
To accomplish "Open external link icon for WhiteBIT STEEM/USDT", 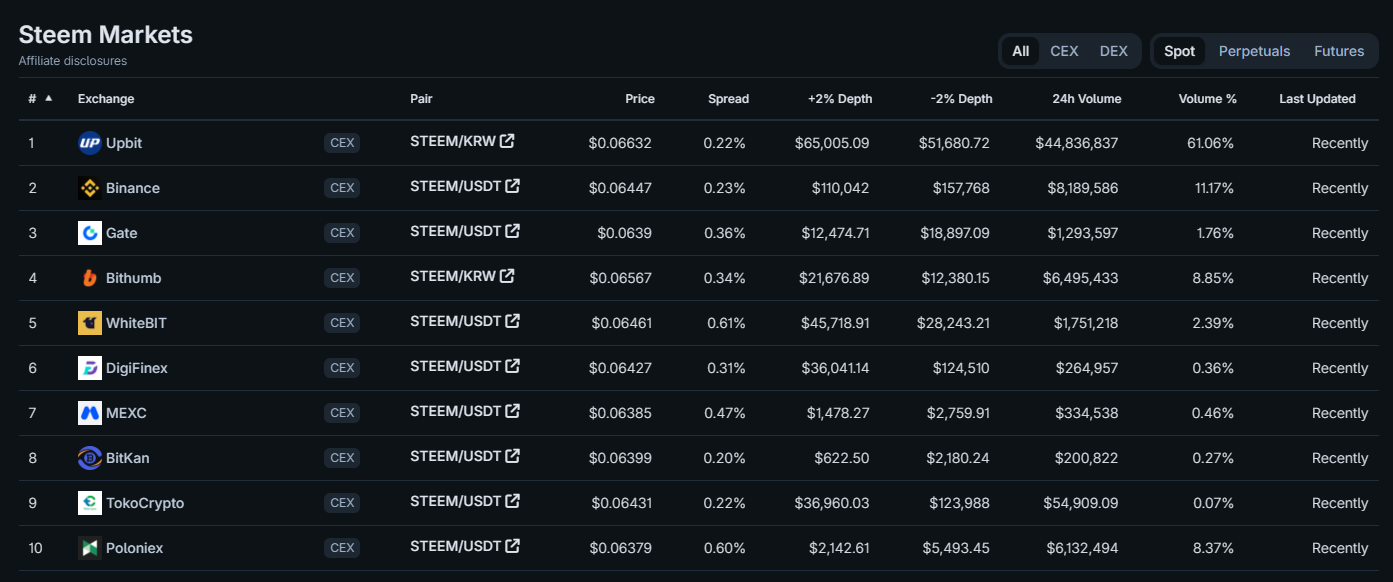I will [x=512, y=321].
